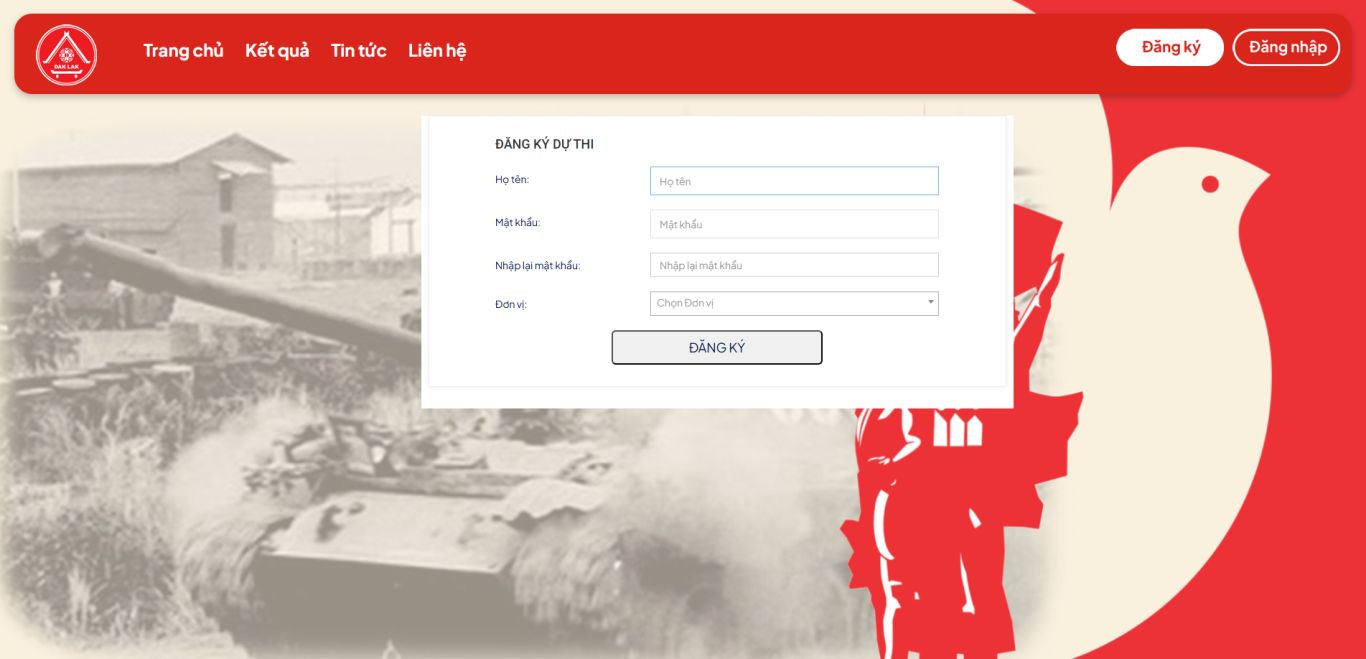Click the Mật khẩu: label

pyautogui.click(x=517, y=222)
